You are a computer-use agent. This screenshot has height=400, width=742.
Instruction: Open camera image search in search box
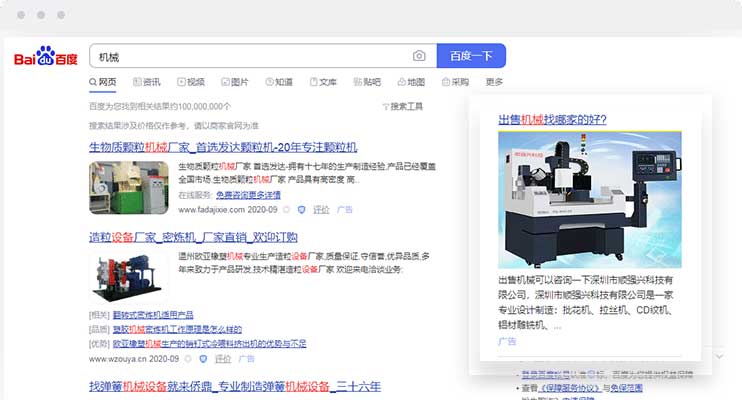419,56
